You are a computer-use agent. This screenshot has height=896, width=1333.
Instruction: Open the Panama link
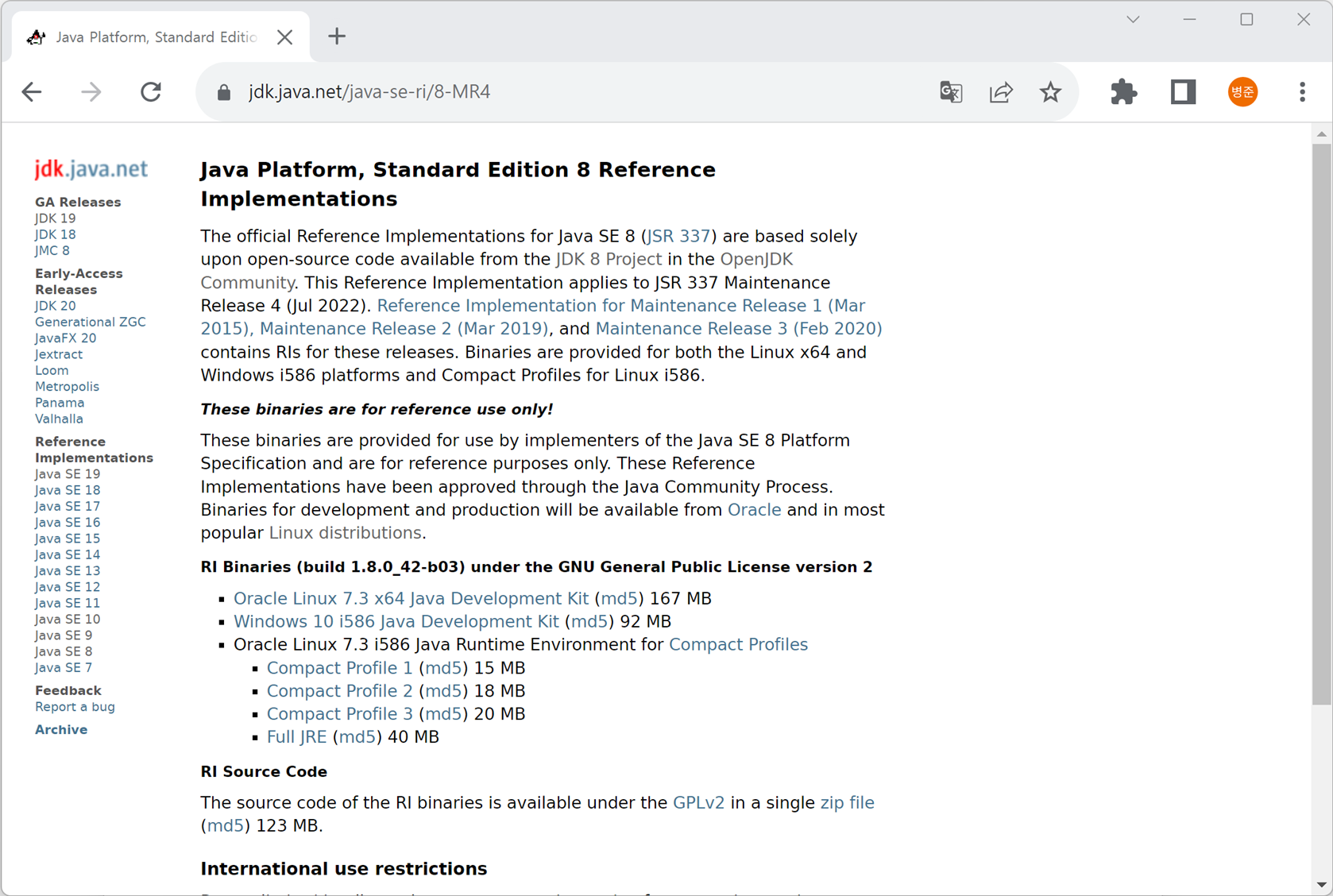click(x=60, y=403)
